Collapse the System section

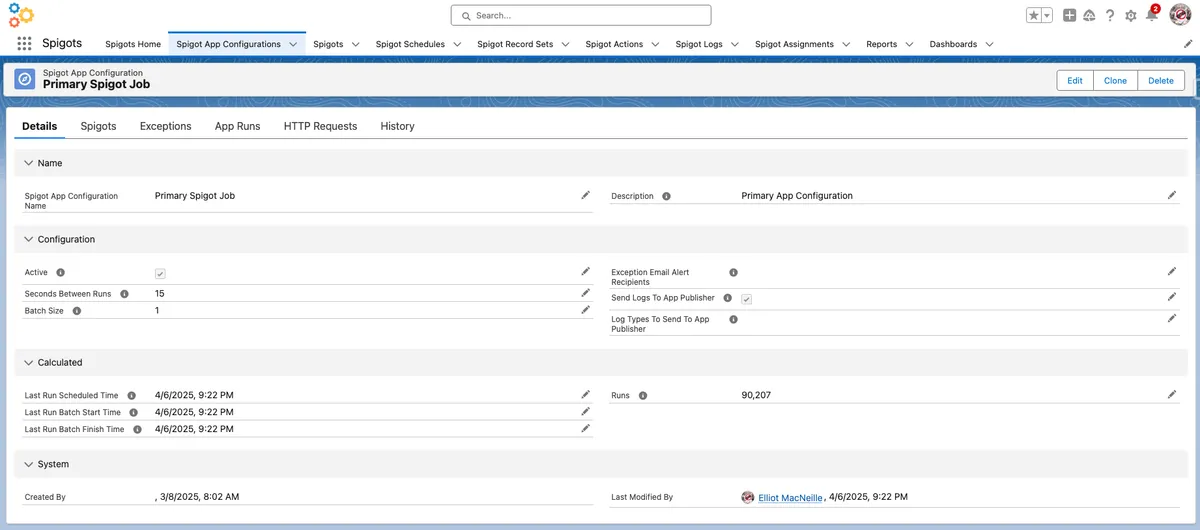tap(28, 464)
